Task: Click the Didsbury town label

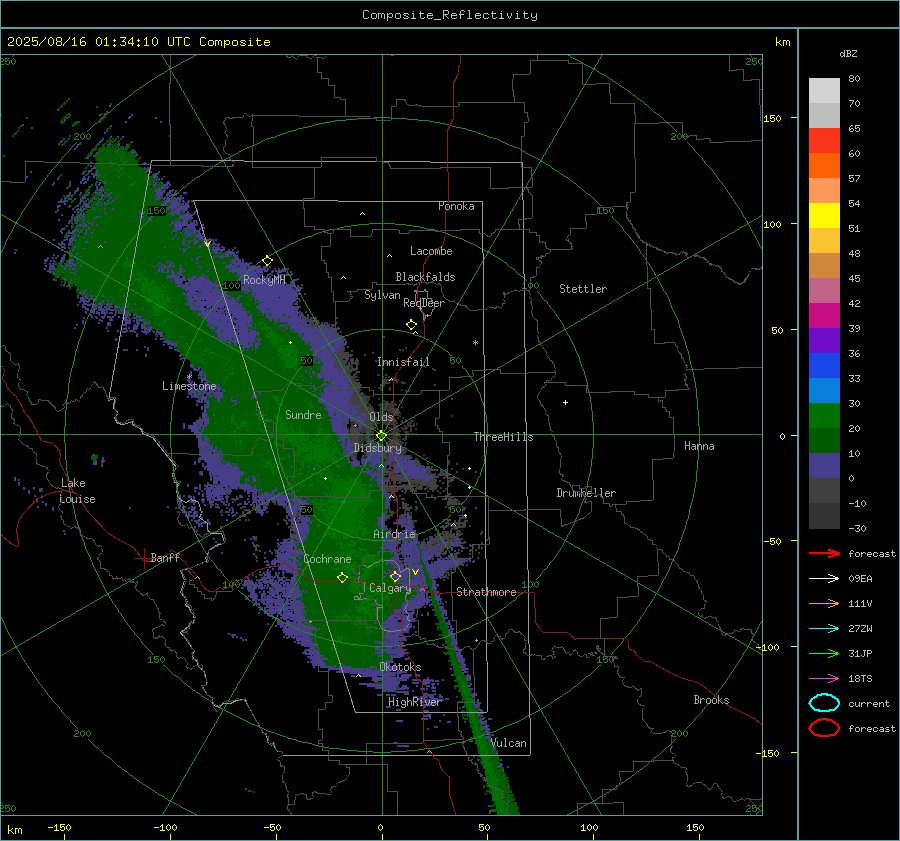Action: pos(378,448)
